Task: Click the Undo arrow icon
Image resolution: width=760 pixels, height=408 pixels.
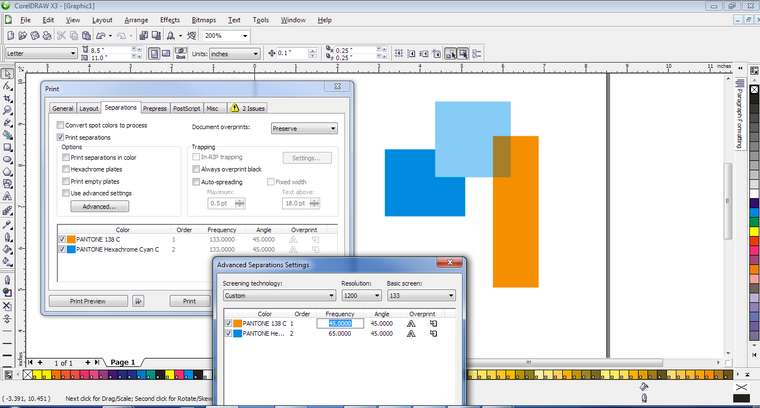Action: click(x=100, y=35)
